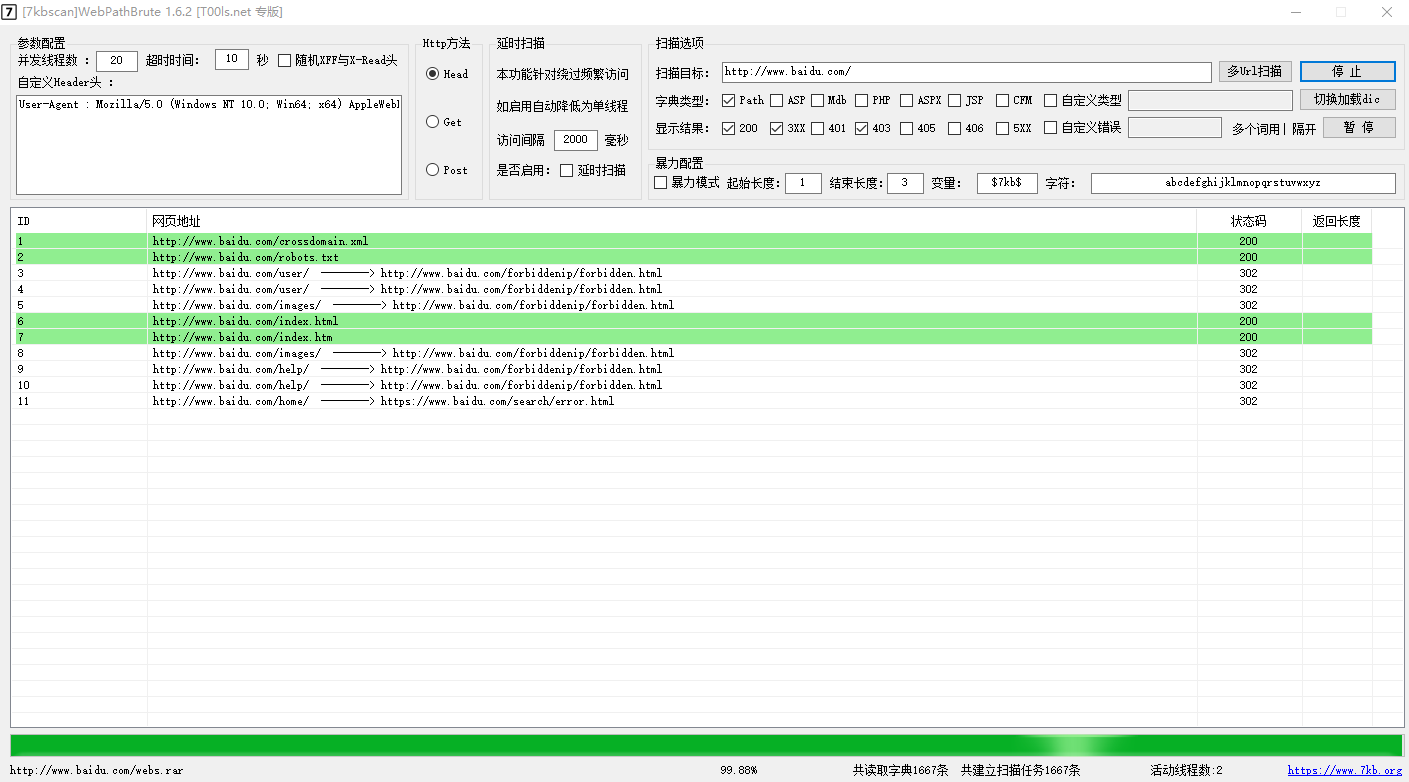Screen dimensions: 1409x782
Task: Select result row 9 for /help/
Action: (692, 369)
